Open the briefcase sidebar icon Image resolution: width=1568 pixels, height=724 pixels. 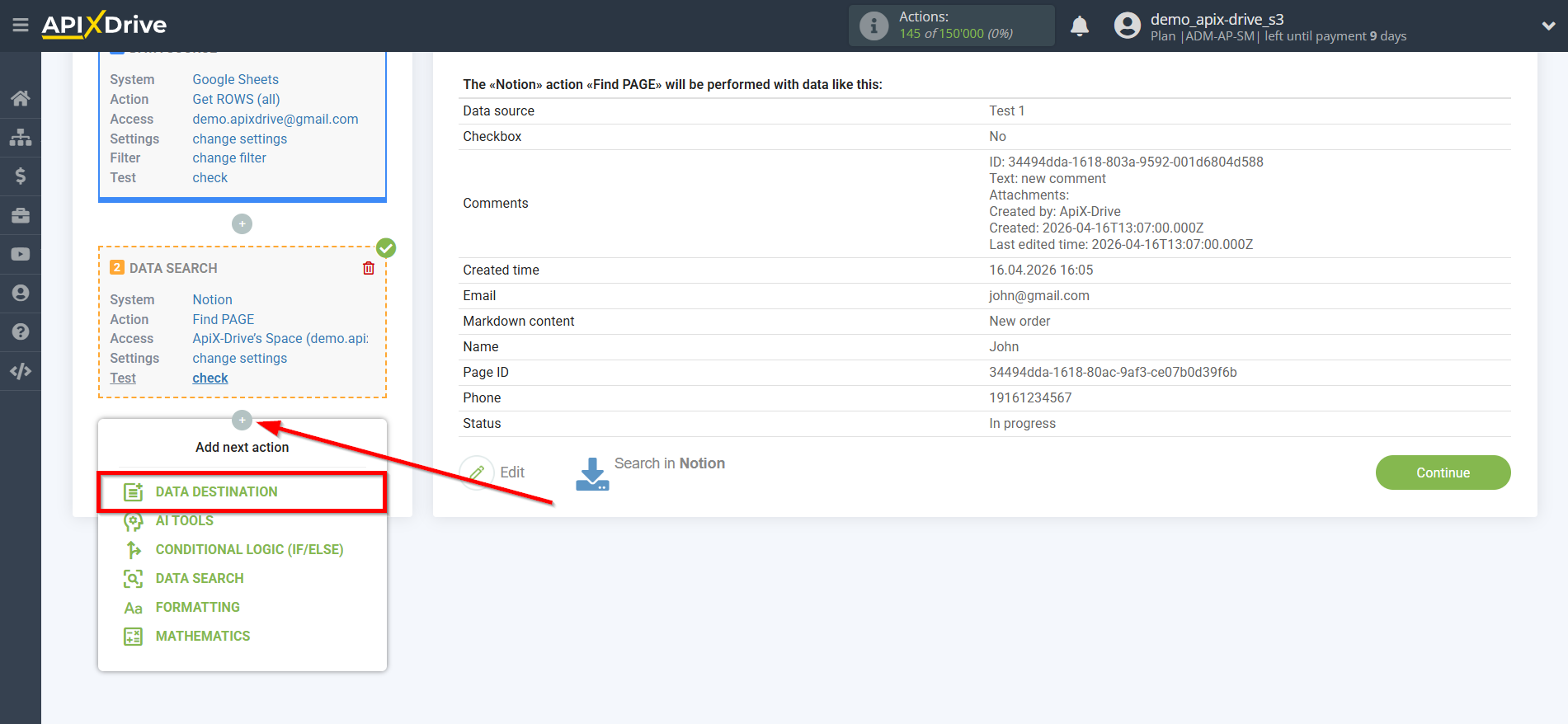[21, 215]
